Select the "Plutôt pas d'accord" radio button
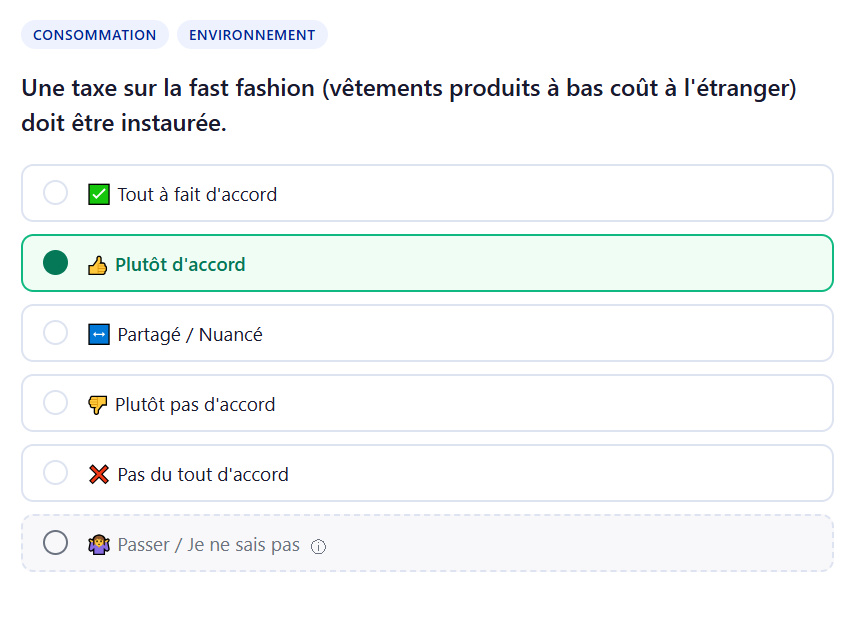 coord(56,403)
